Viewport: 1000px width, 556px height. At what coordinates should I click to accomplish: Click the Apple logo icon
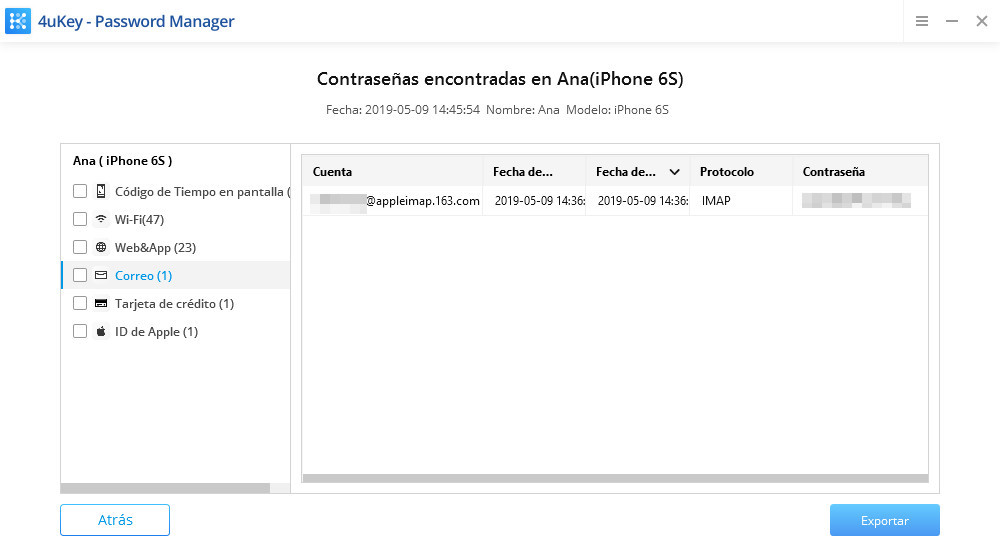101,332
